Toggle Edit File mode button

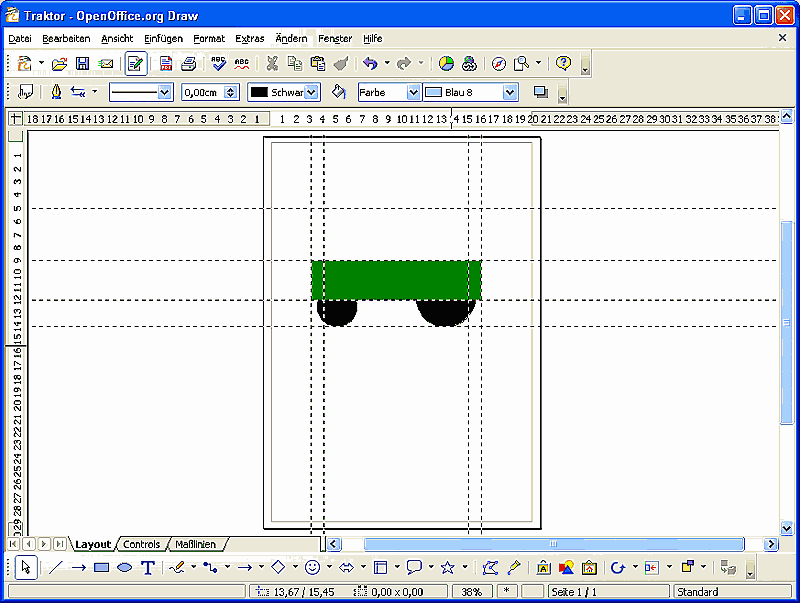135,64
